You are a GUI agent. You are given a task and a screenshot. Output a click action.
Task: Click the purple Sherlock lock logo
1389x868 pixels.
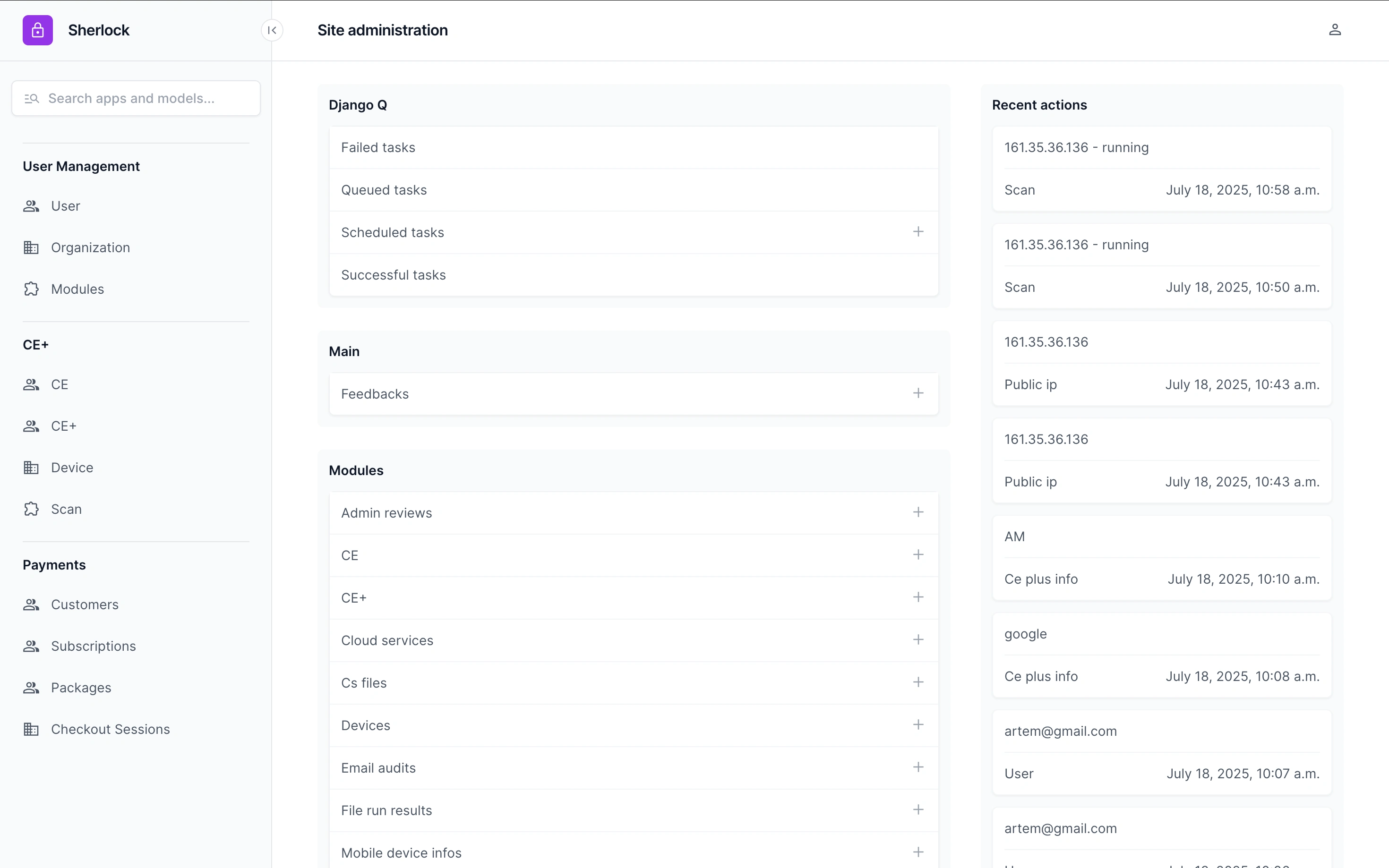point(37,30)
